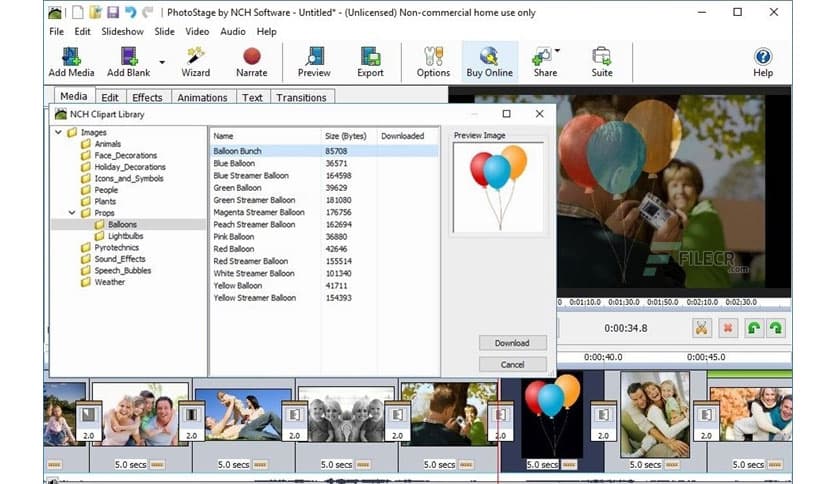Click the scissors split clip icon

click(x=702, y=328)
